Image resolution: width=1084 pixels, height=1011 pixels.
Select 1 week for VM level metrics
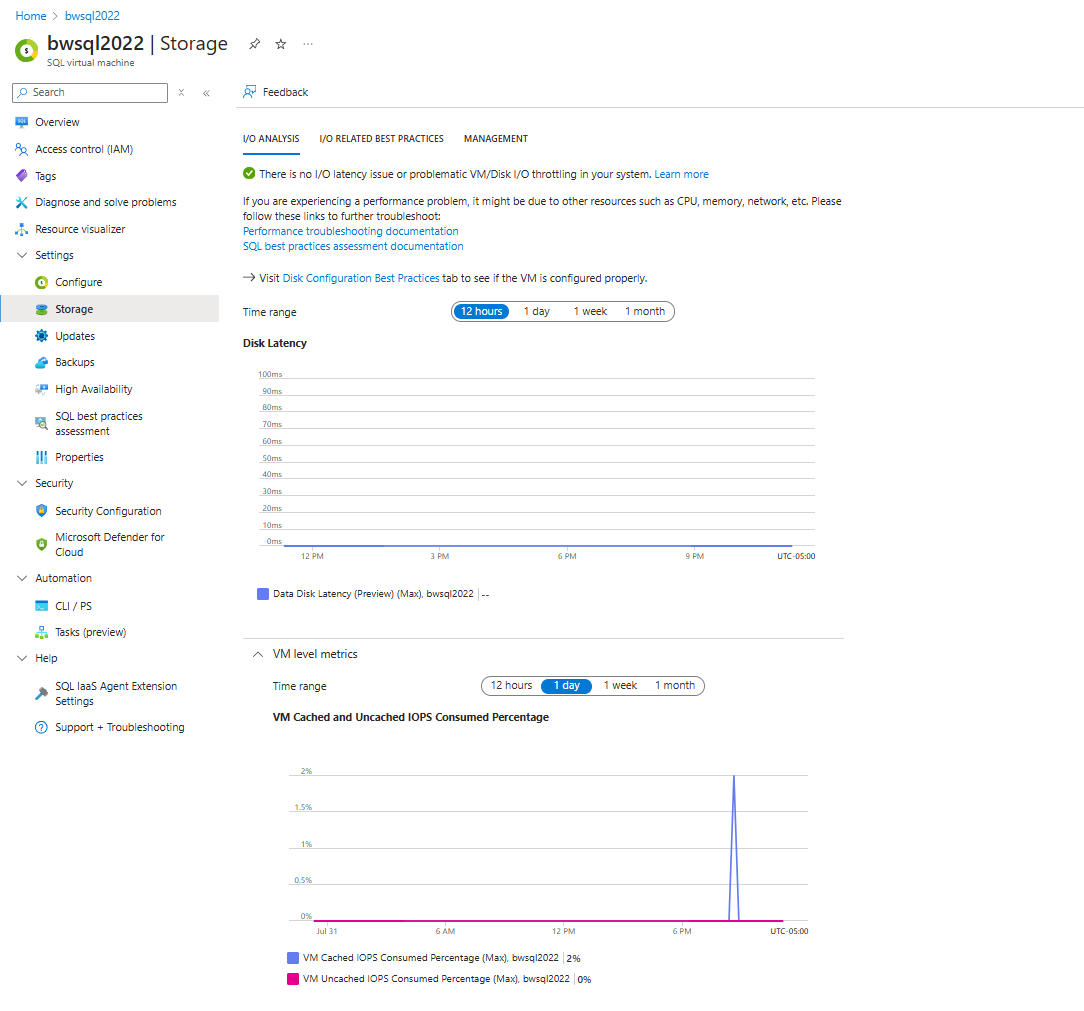click(x=620, y=685)
